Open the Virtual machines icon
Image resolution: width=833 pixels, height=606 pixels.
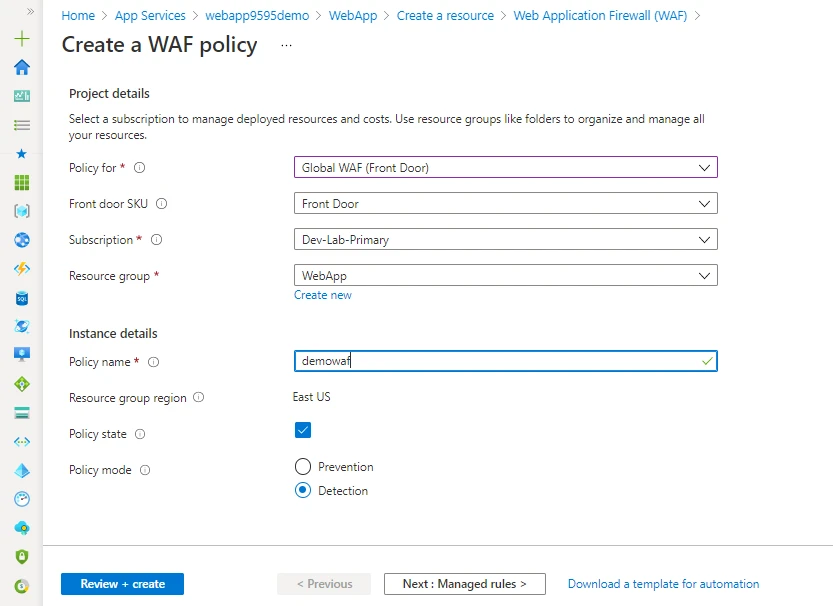tap(21, 353)
